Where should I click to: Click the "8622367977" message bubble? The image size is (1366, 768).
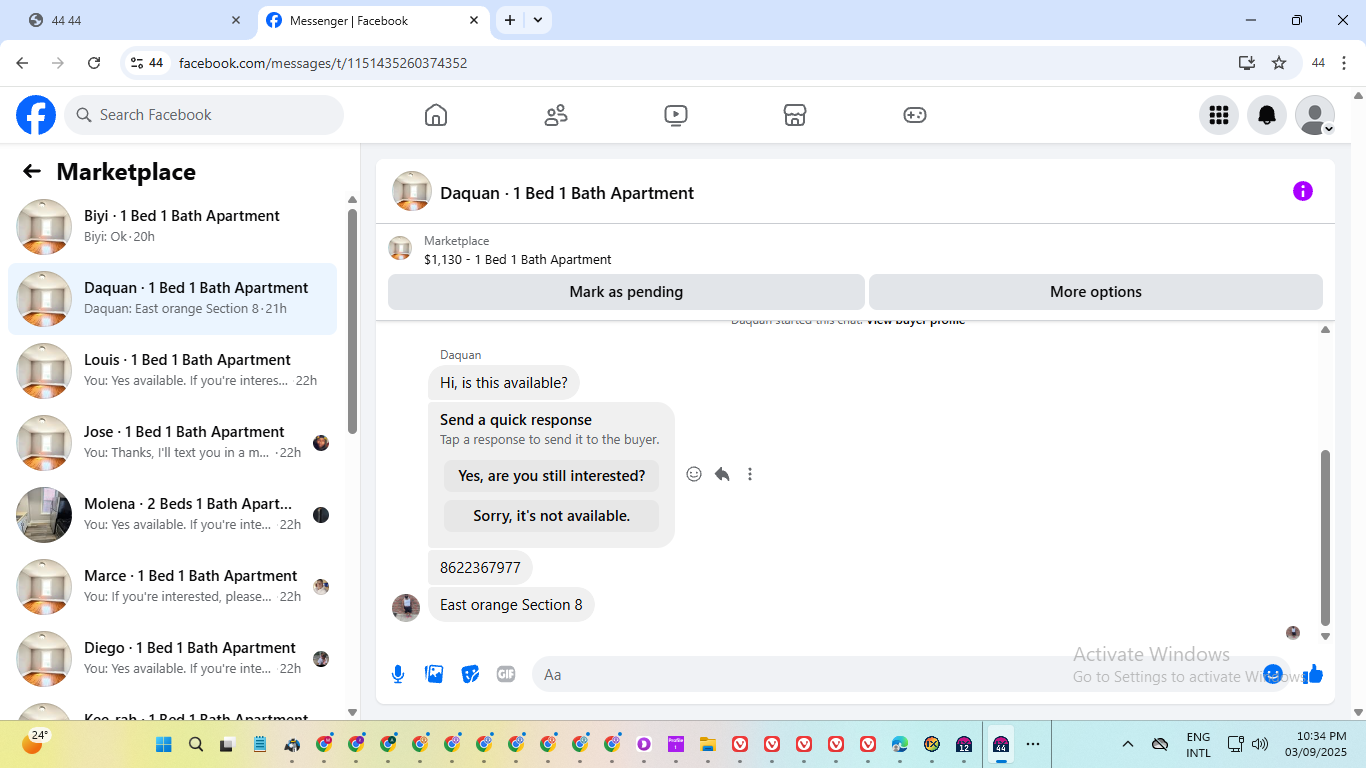(480, 568)
